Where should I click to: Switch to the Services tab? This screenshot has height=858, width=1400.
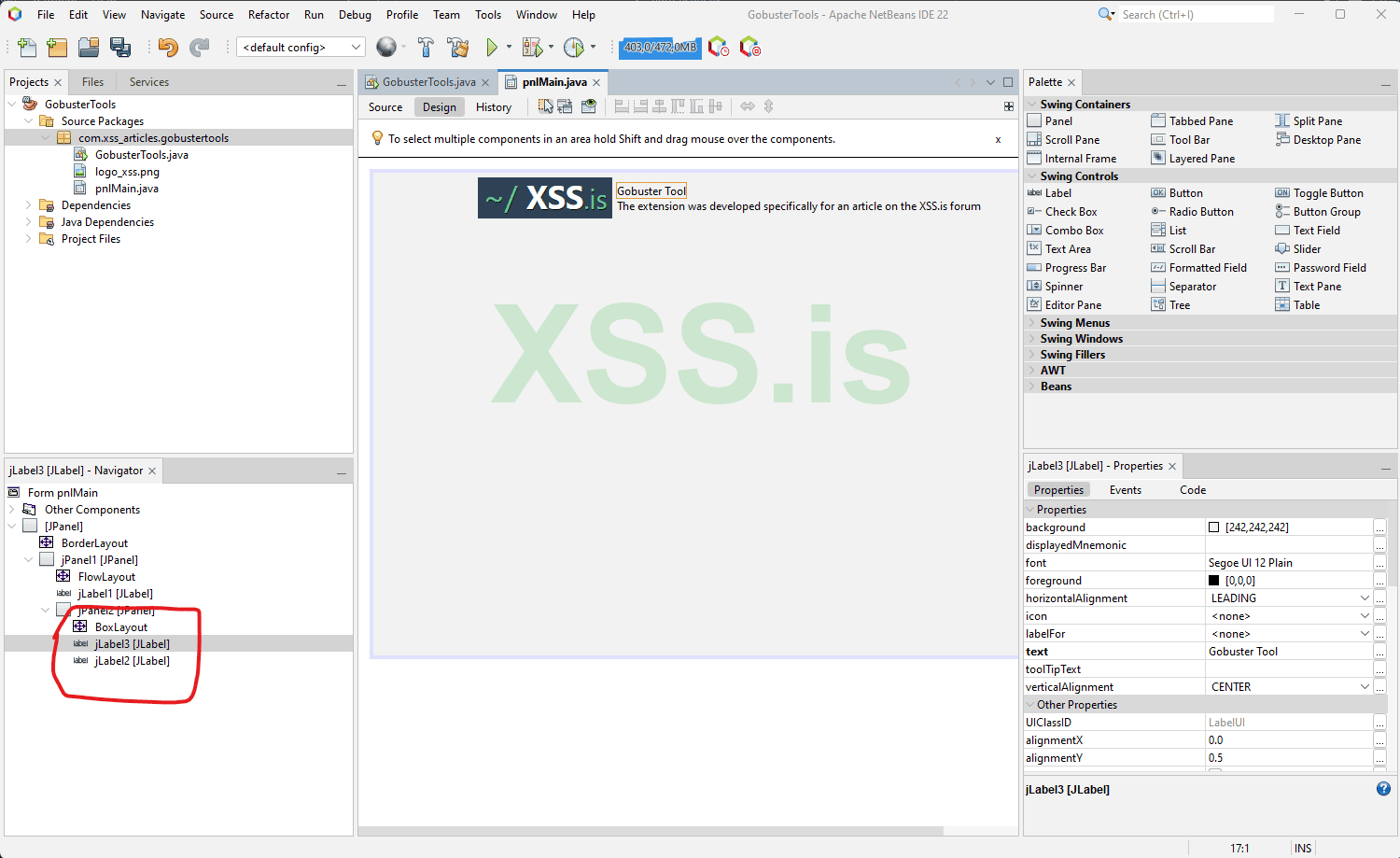(x=149, y=82)
